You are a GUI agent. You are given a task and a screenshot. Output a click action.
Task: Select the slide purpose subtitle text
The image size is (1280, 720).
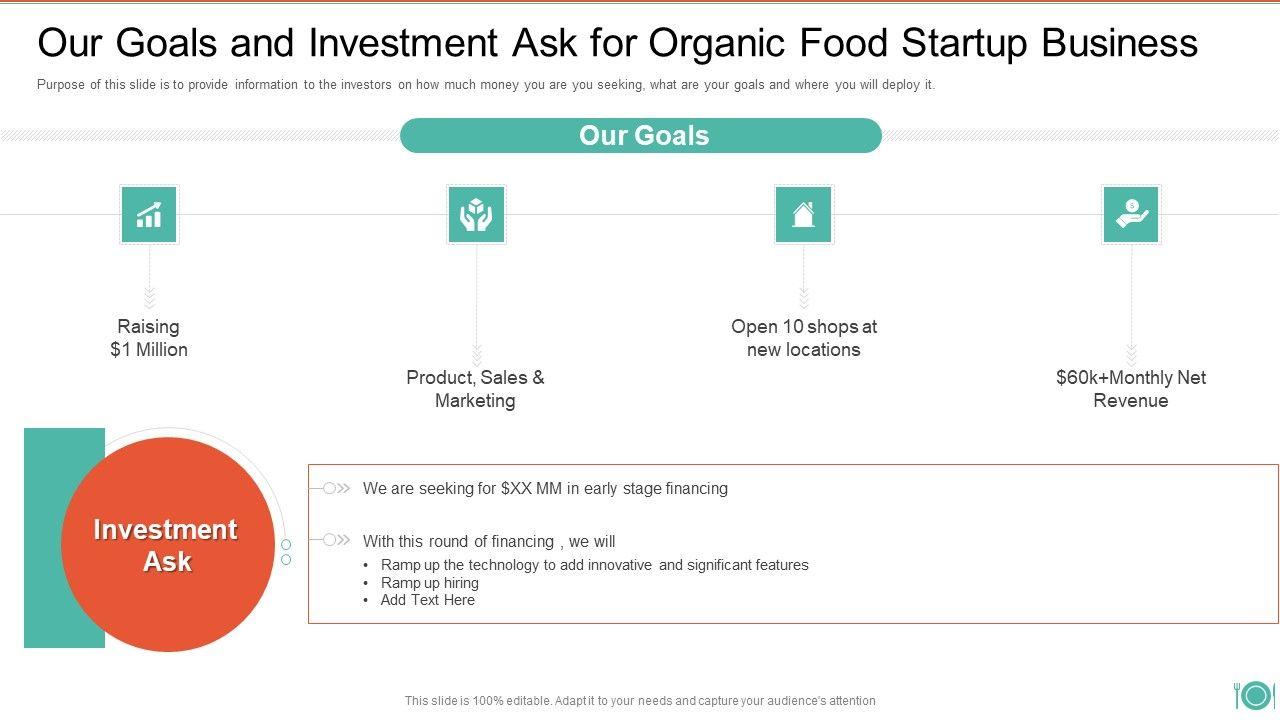tap(486, 85)
